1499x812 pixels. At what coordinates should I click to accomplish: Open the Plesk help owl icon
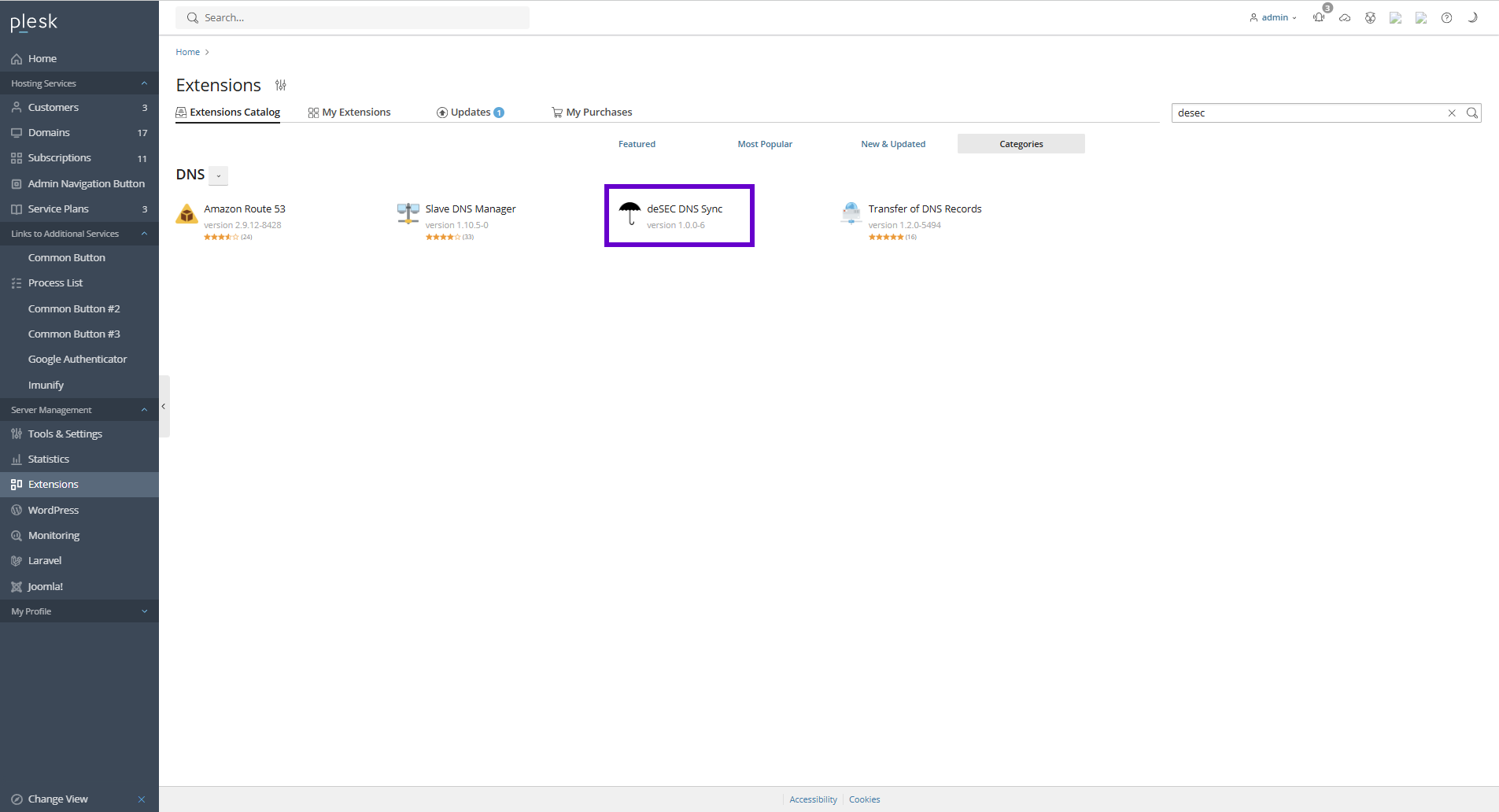1371,17
